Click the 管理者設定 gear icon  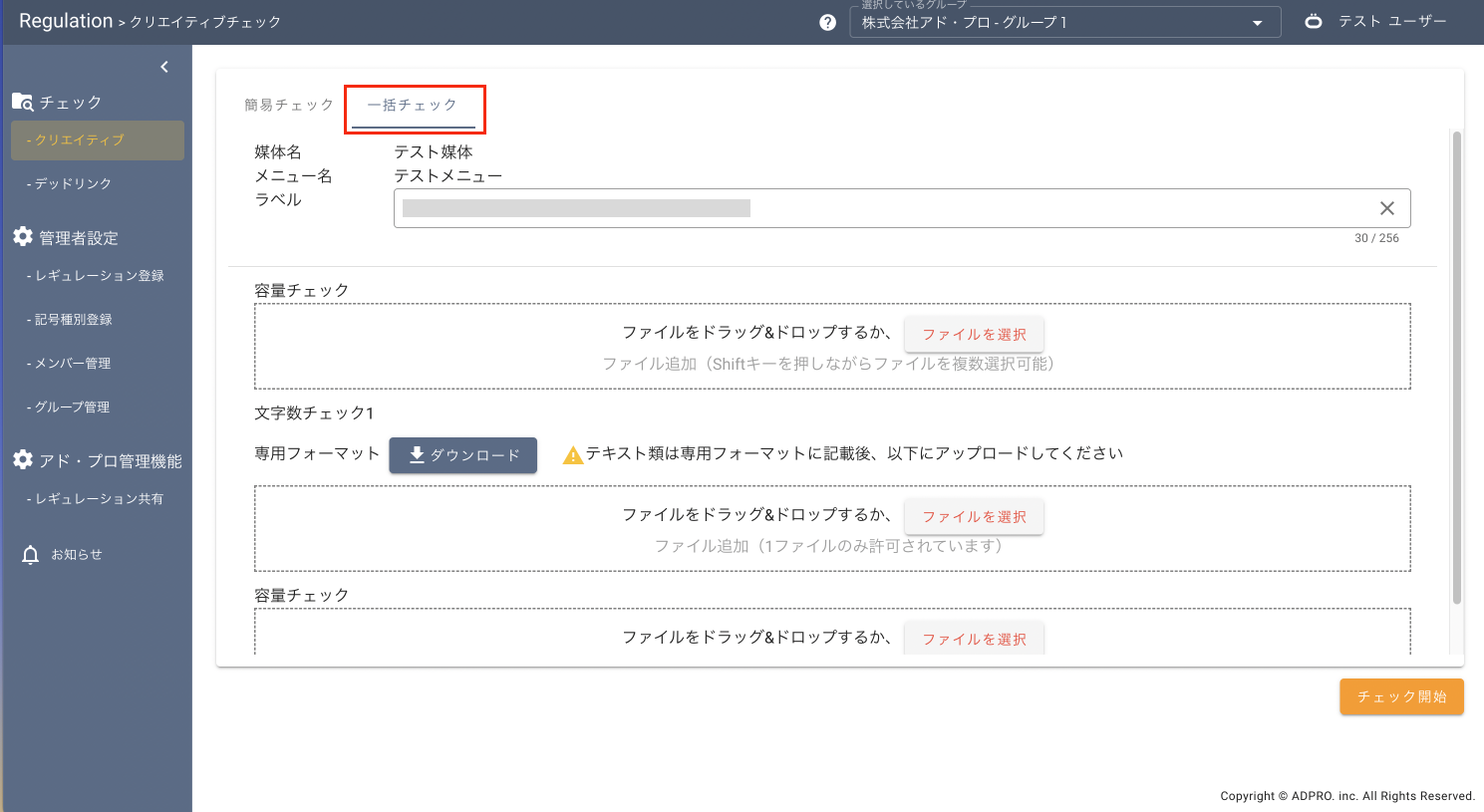point(23,237)
